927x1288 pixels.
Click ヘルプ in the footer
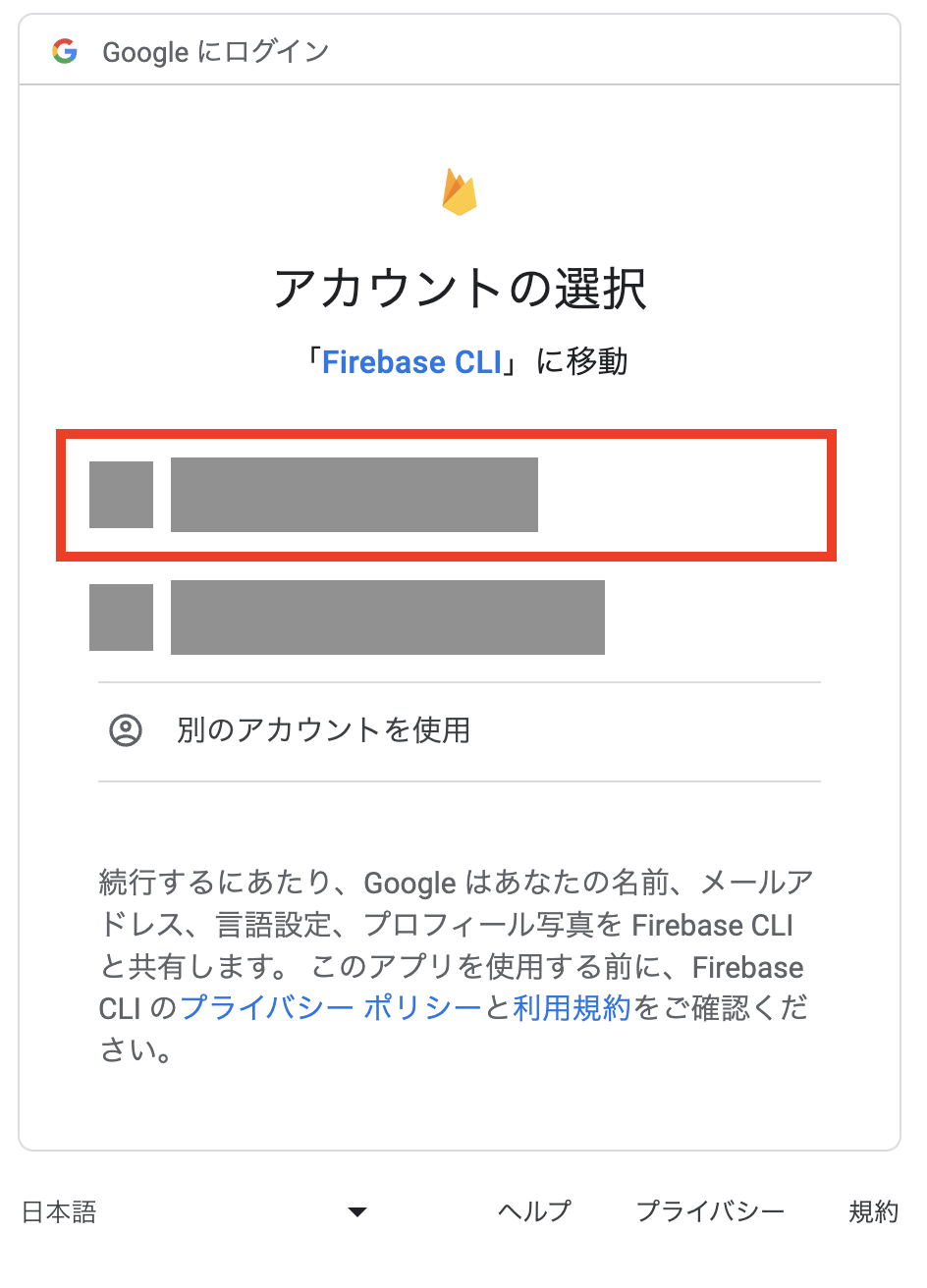(532, 1212)
